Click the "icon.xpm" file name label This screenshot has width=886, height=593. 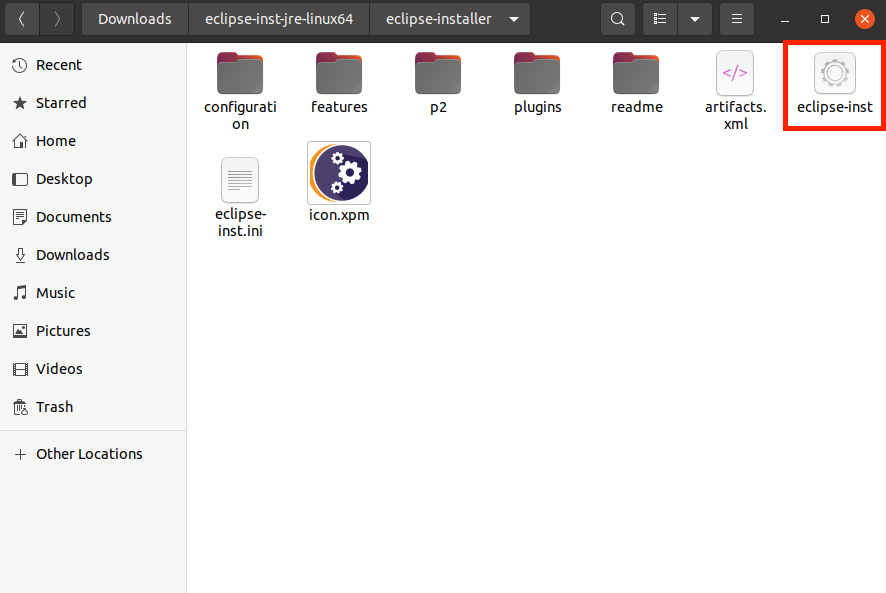(x=339, y=215)
